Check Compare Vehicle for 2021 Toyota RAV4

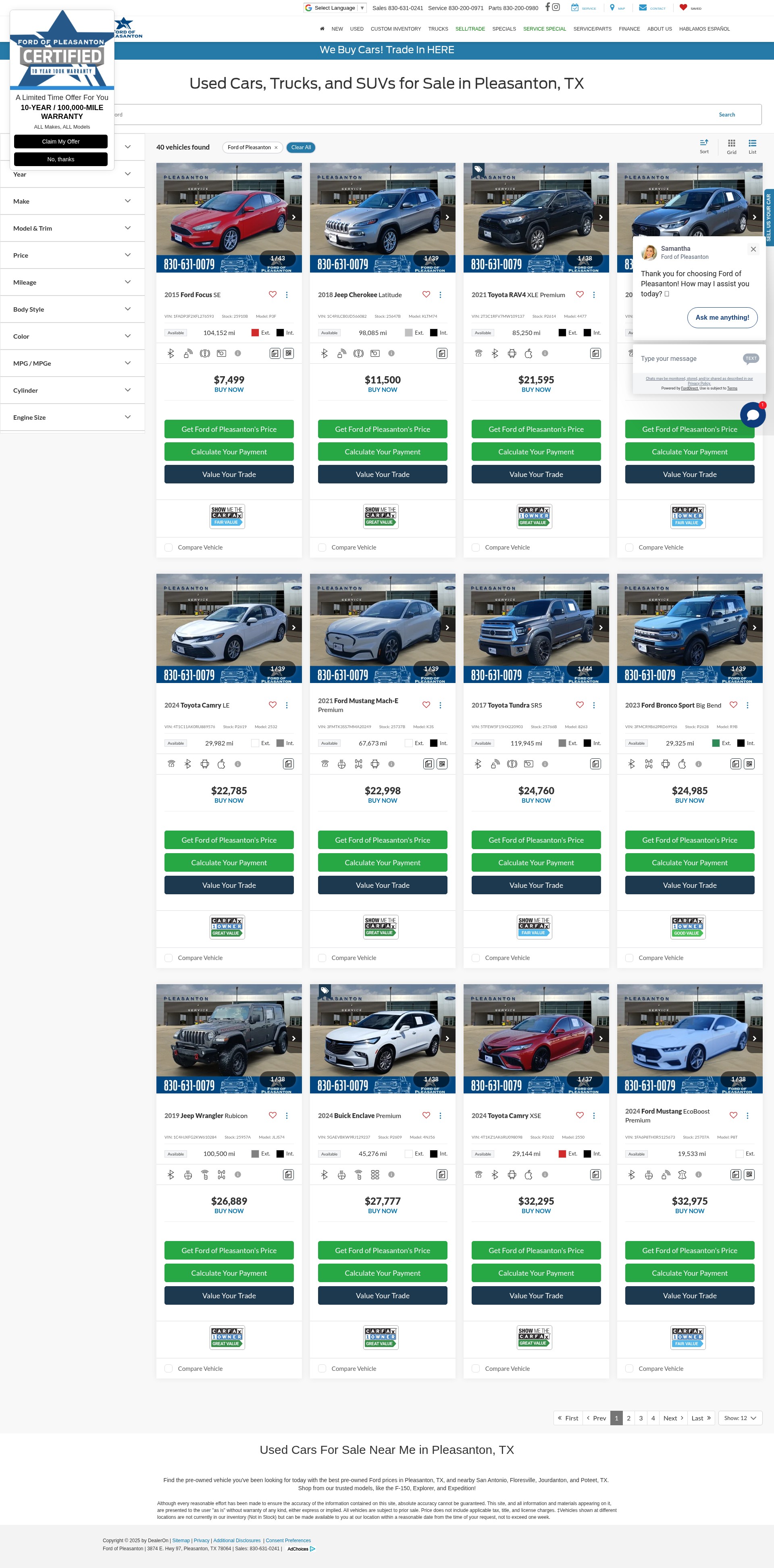476,547
